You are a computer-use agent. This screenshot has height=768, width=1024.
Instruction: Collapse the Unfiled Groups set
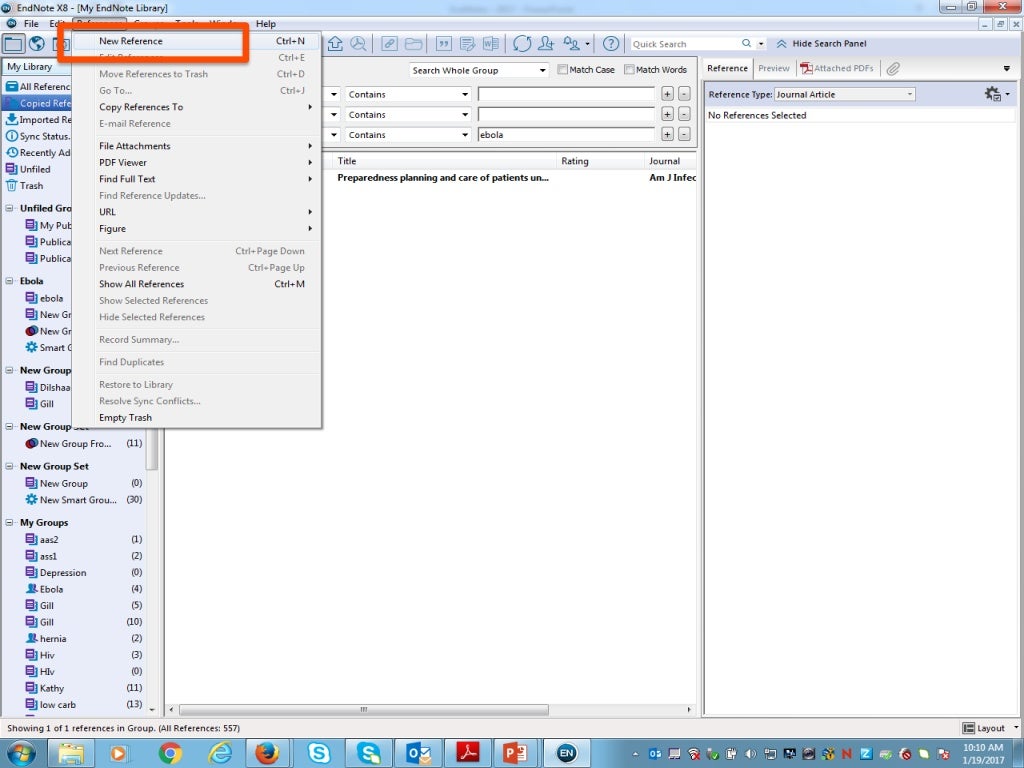coord(10,208)
